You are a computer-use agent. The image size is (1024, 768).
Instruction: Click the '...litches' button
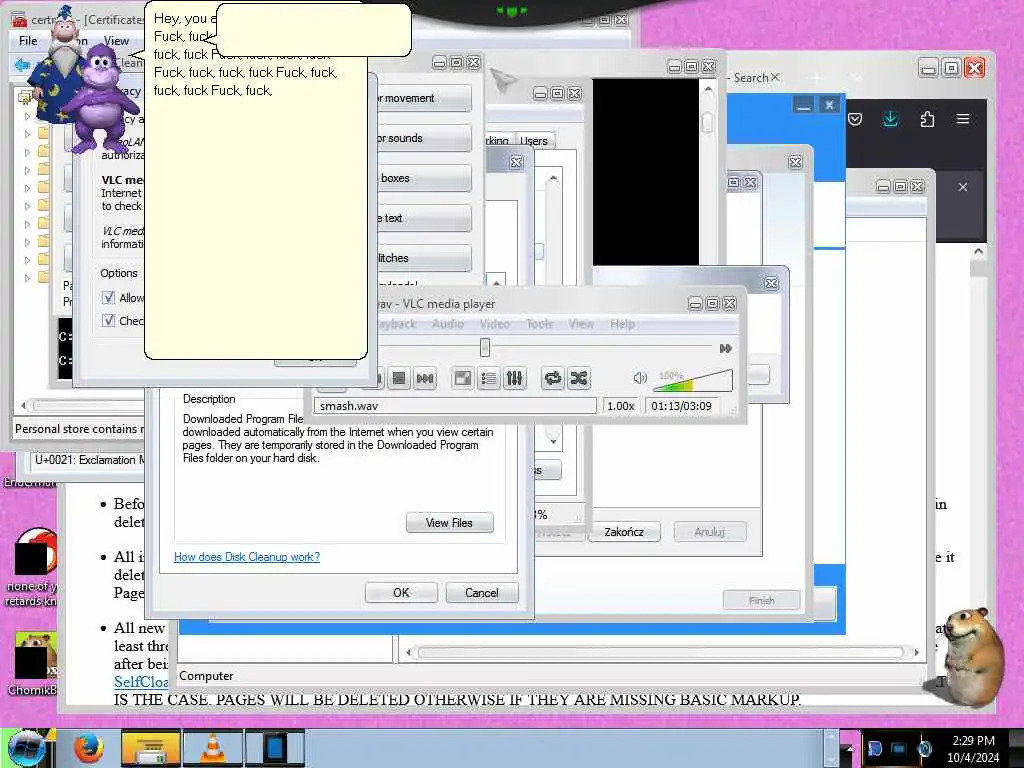[424, 257]
